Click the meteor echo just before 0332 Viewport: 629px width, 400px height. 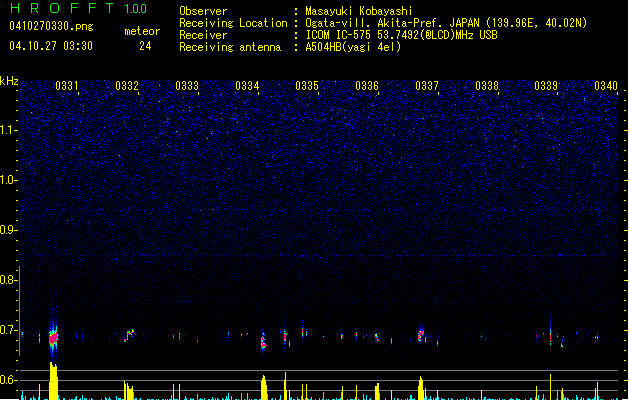(x=129, y=335)
